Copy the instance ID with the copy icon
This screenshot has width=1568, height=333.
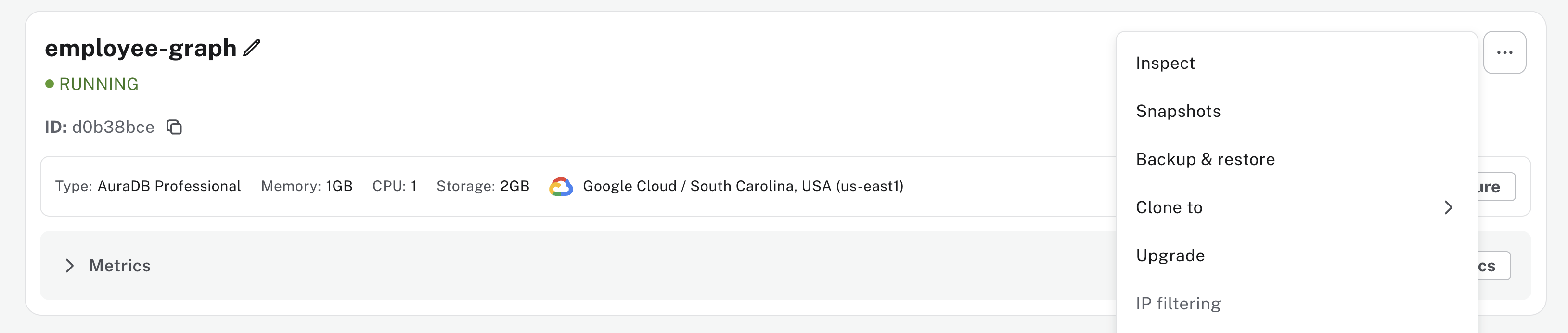[x=175, y=127]
